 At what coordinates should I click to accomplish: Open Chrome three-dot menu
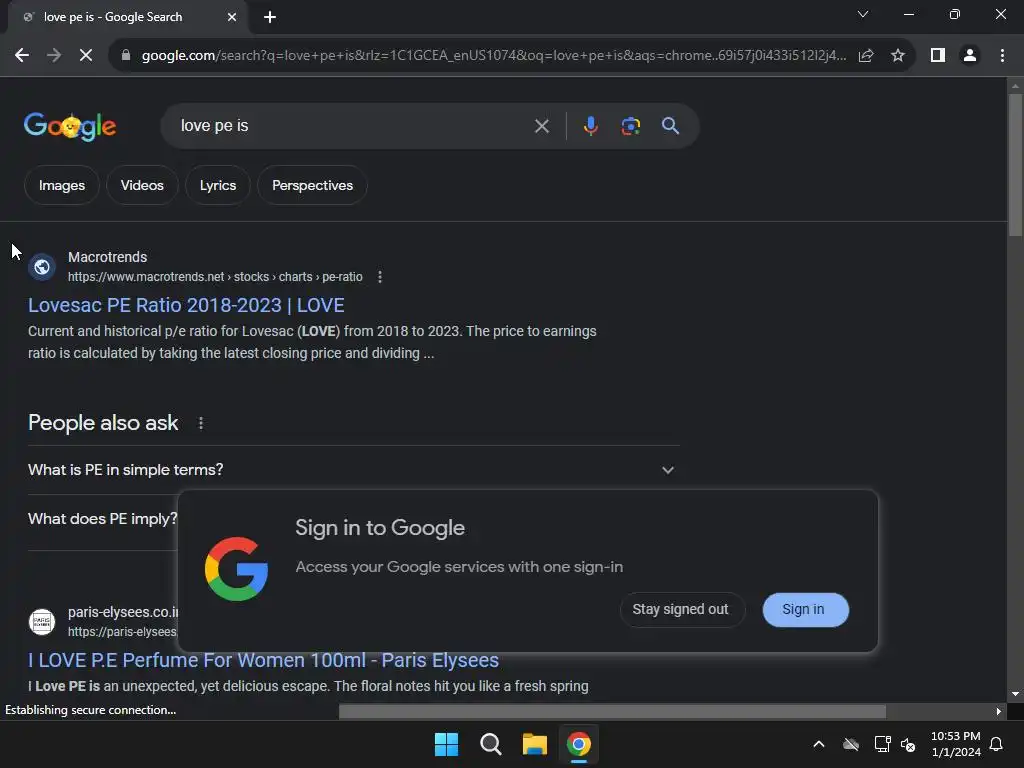pyautogui.click(x=1002, y=56)
